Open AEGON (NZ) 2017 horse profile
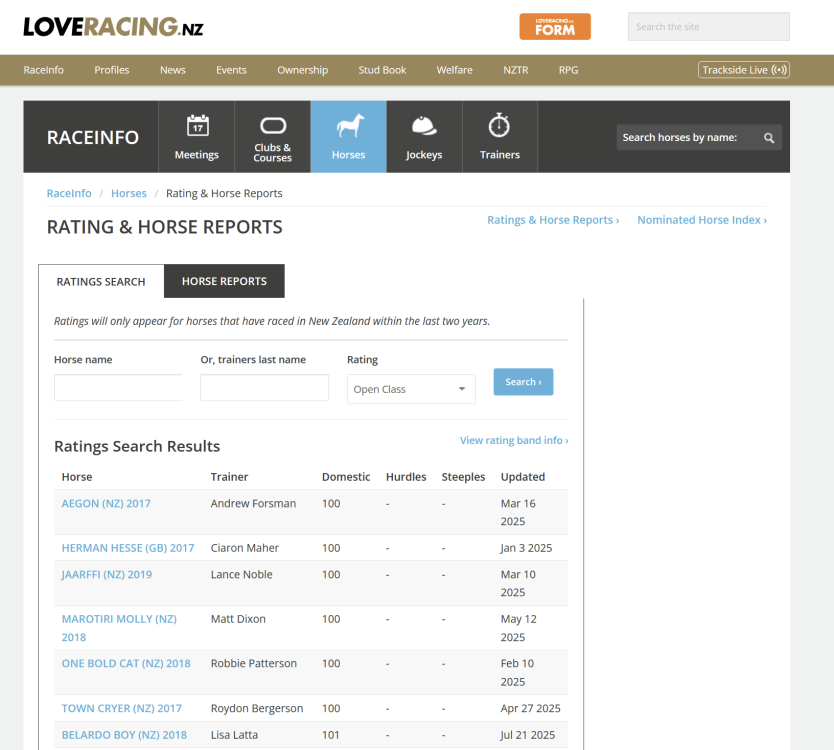This screenshot has height=750, width=834. [x=106, y=503]
